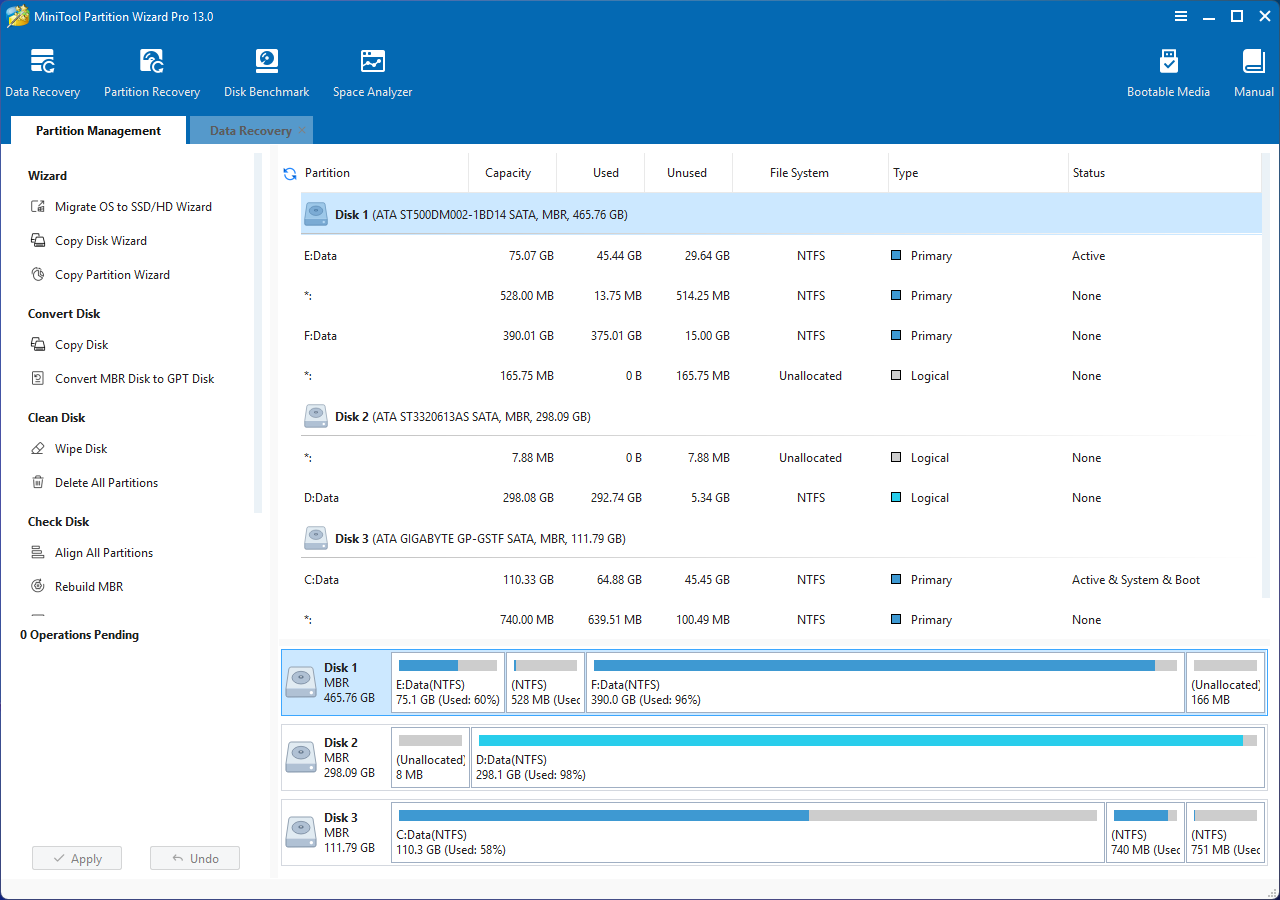
Task: Open the hamburger menu in title bar
Action: 1181,16
